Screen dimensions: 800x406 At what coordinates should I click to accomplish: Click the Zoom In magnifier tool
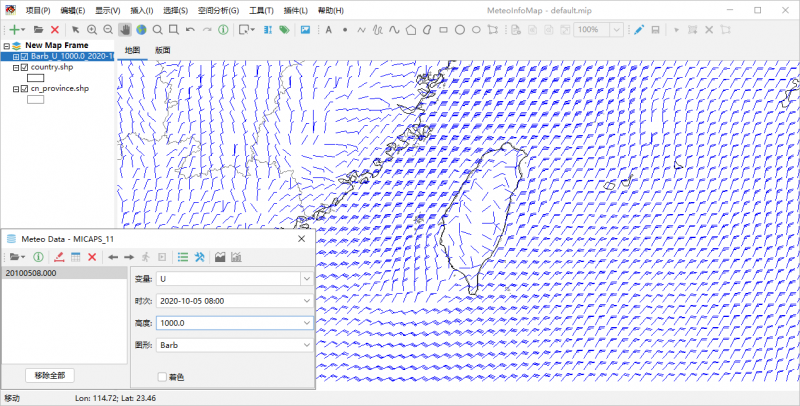[x=92, y=30]
